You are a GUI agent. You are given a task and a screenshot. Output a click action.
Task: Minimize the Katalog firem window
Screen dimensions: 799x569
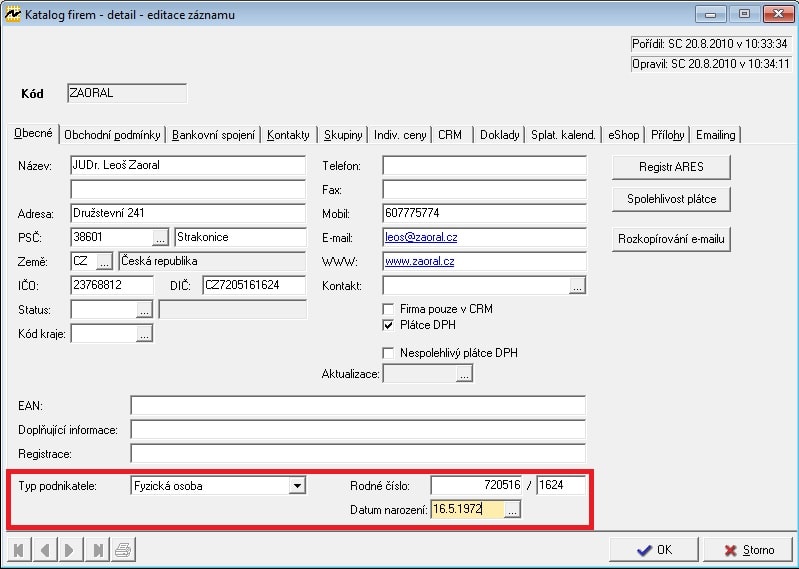point(710,14)
